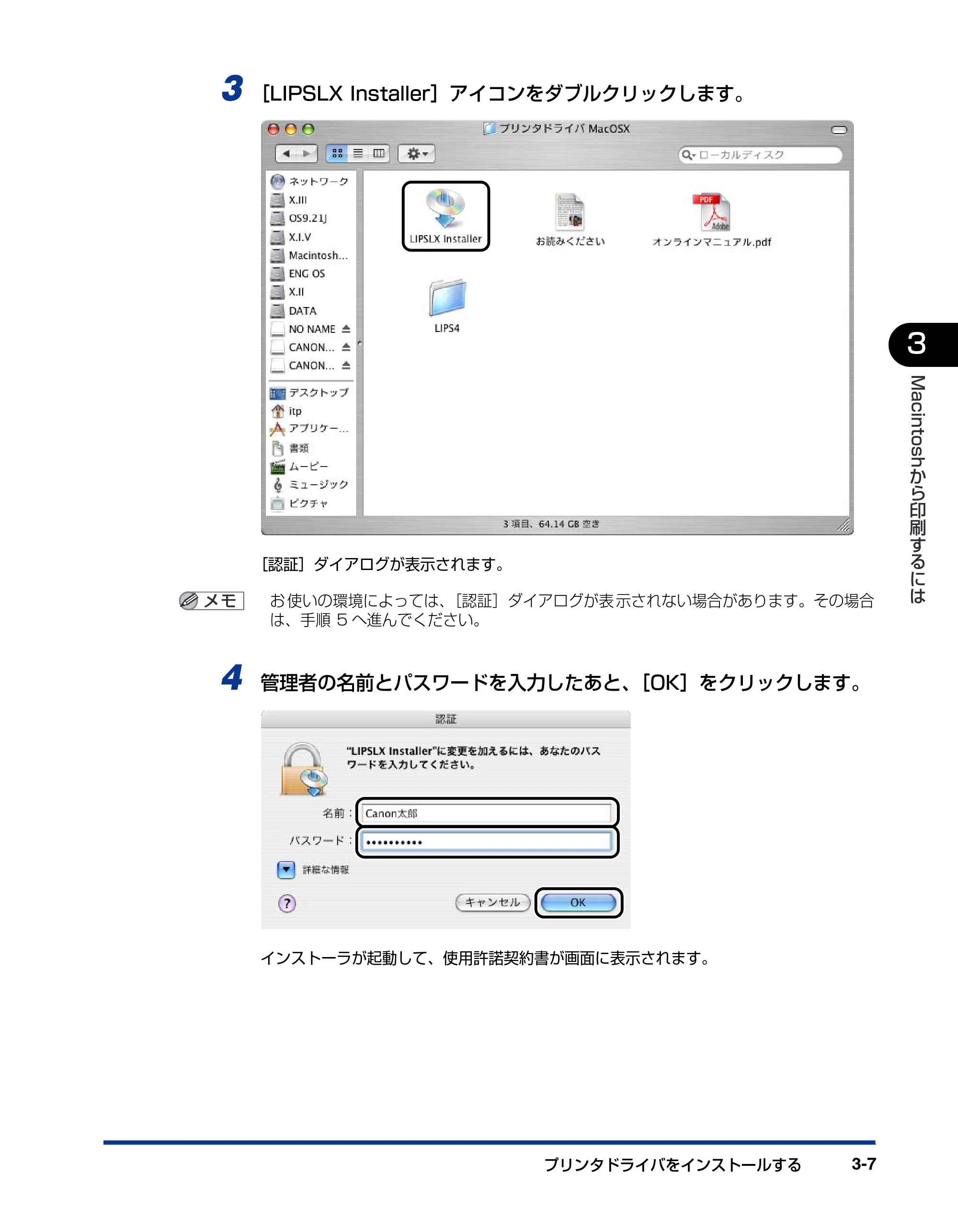Open ムービー movies folder in sidebar

(x=299, y=467)
